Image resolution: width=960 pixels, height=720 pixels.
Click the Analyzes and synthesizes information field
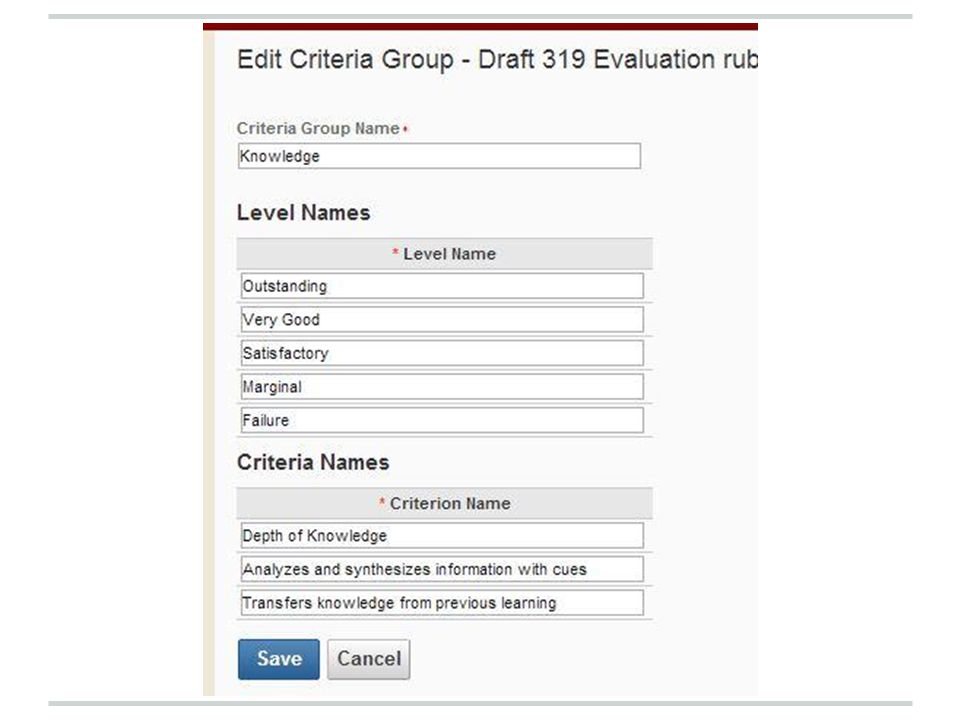point(442,569)
